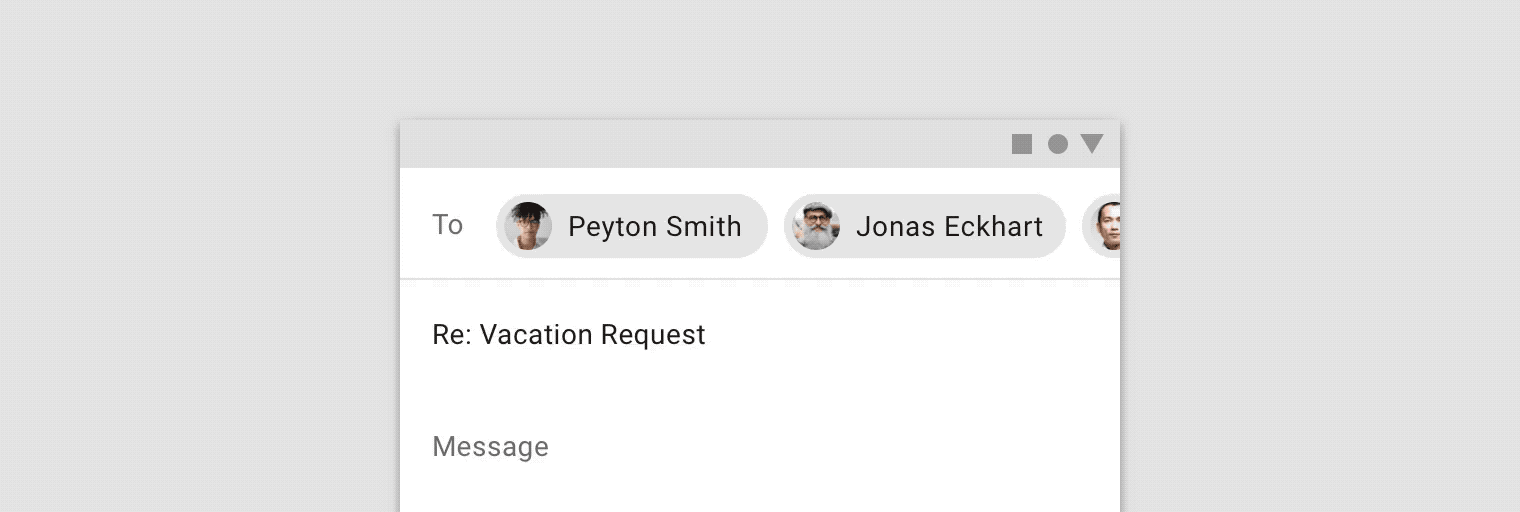The height and width of the screenshot is (512, 1520).
Task: Click the divider line under the recipients row
Action: (x=760, y=279)
